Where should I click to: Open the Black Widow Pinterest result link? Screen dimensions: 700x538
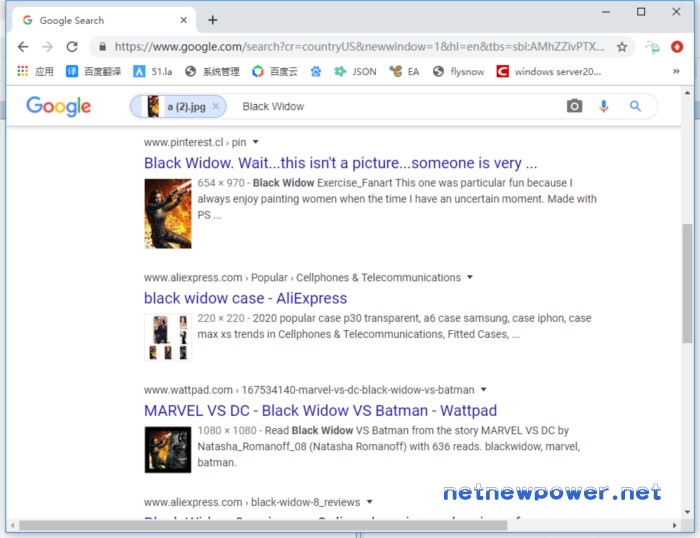pyautogui.click(x=340, y=163)
